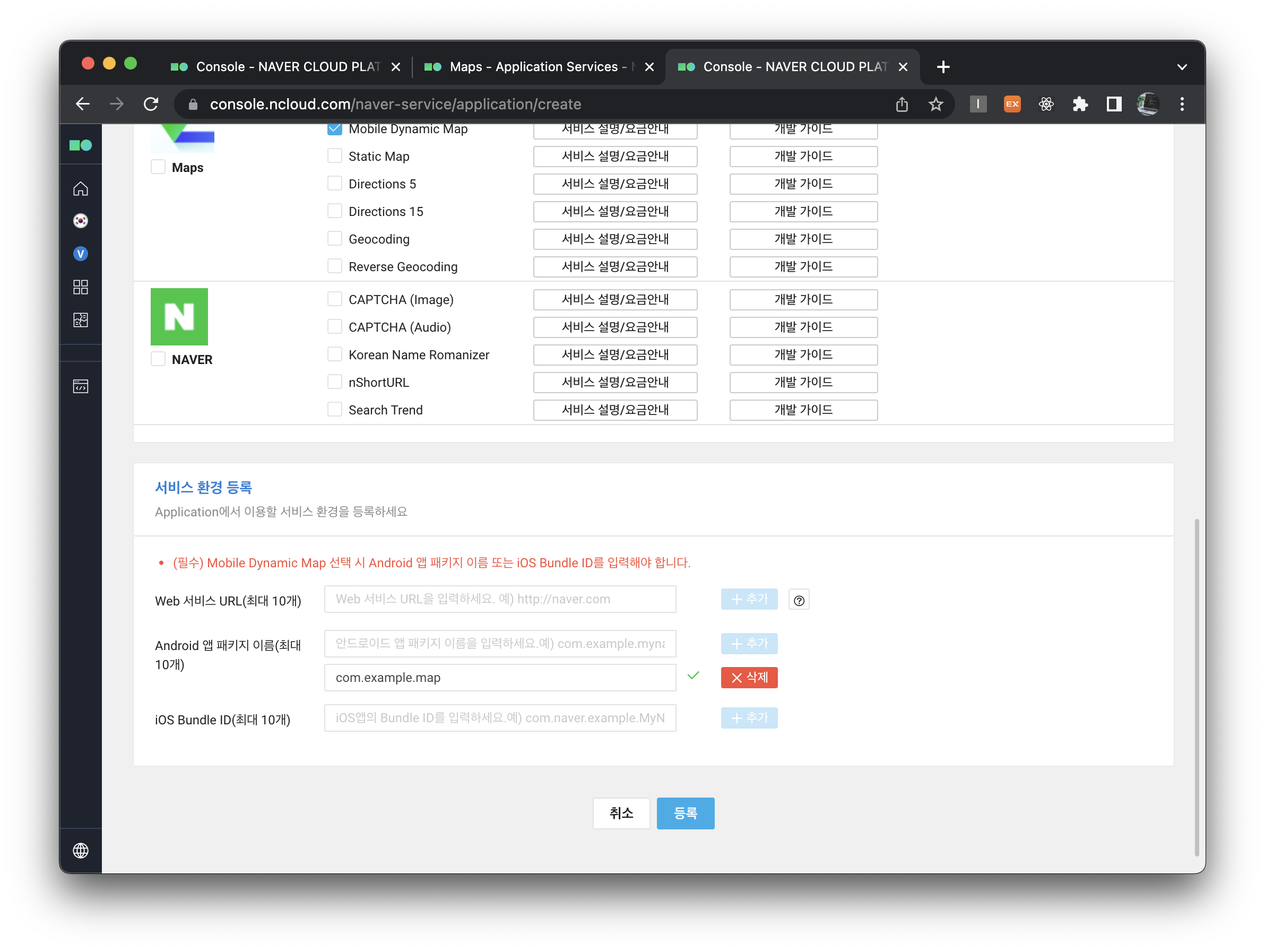This screenshot has height=952, width=1265.
Task: Check the CAPTCHA (Image) checkbox
Action: tap(334, 299)
